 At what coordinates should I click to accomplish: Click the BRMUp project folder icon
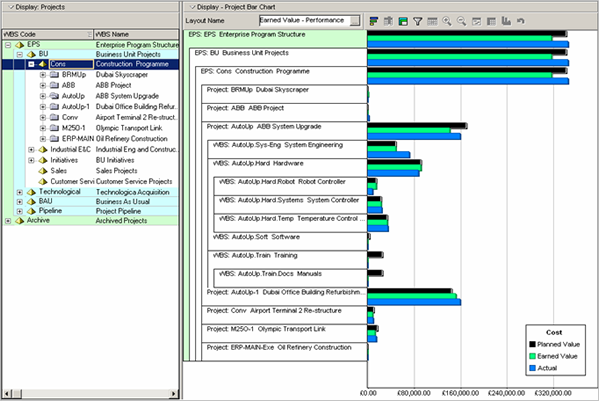pyautogui.click(x=55, y=75)
